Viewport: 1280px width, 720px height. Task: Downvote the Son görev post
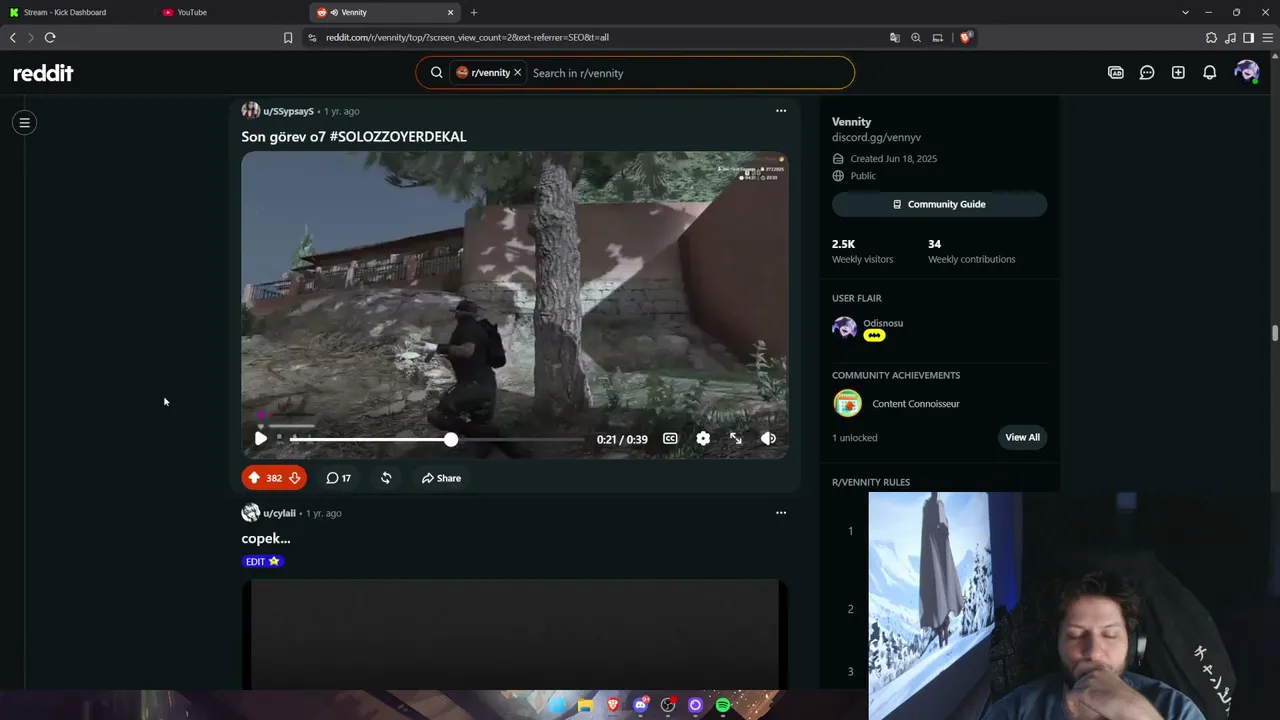(x=295, y=478)
